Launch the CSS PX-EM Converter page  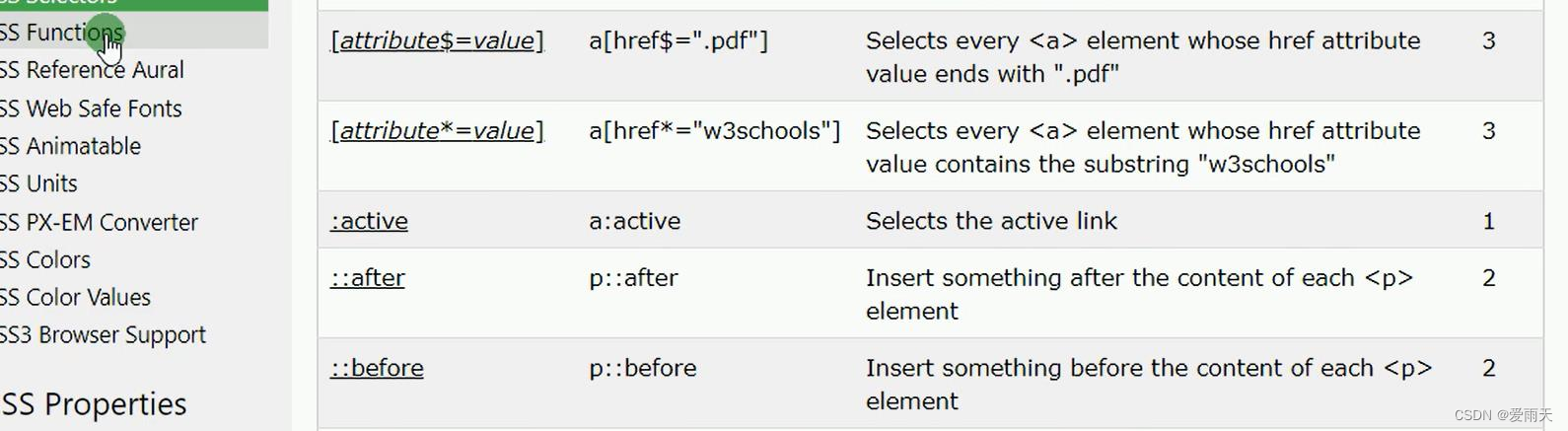[99, 222]
